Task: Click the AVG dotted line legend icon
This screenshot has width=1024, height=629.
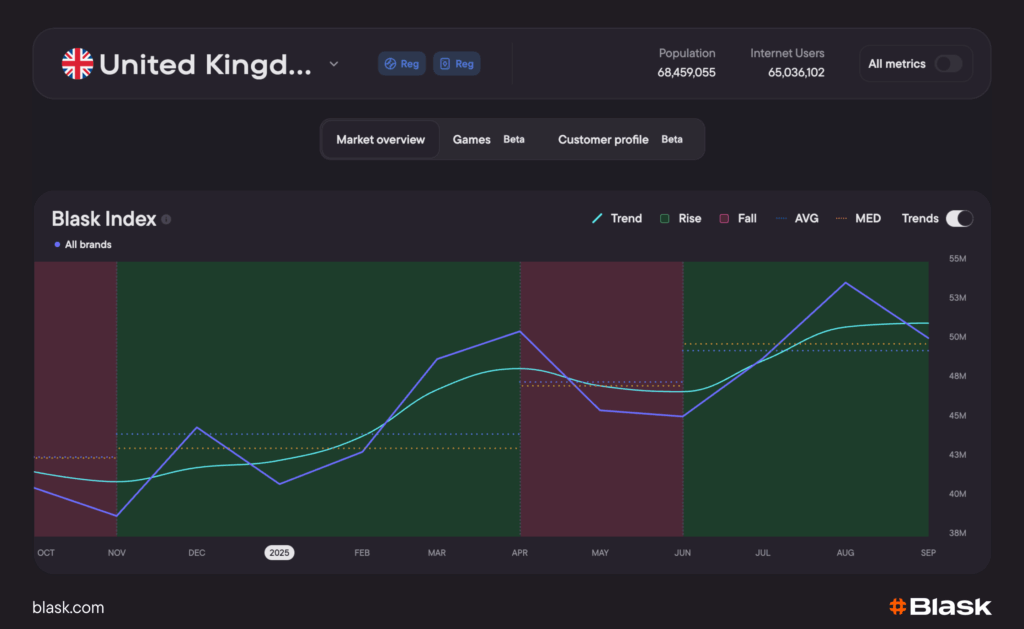Action: (780, 218)
